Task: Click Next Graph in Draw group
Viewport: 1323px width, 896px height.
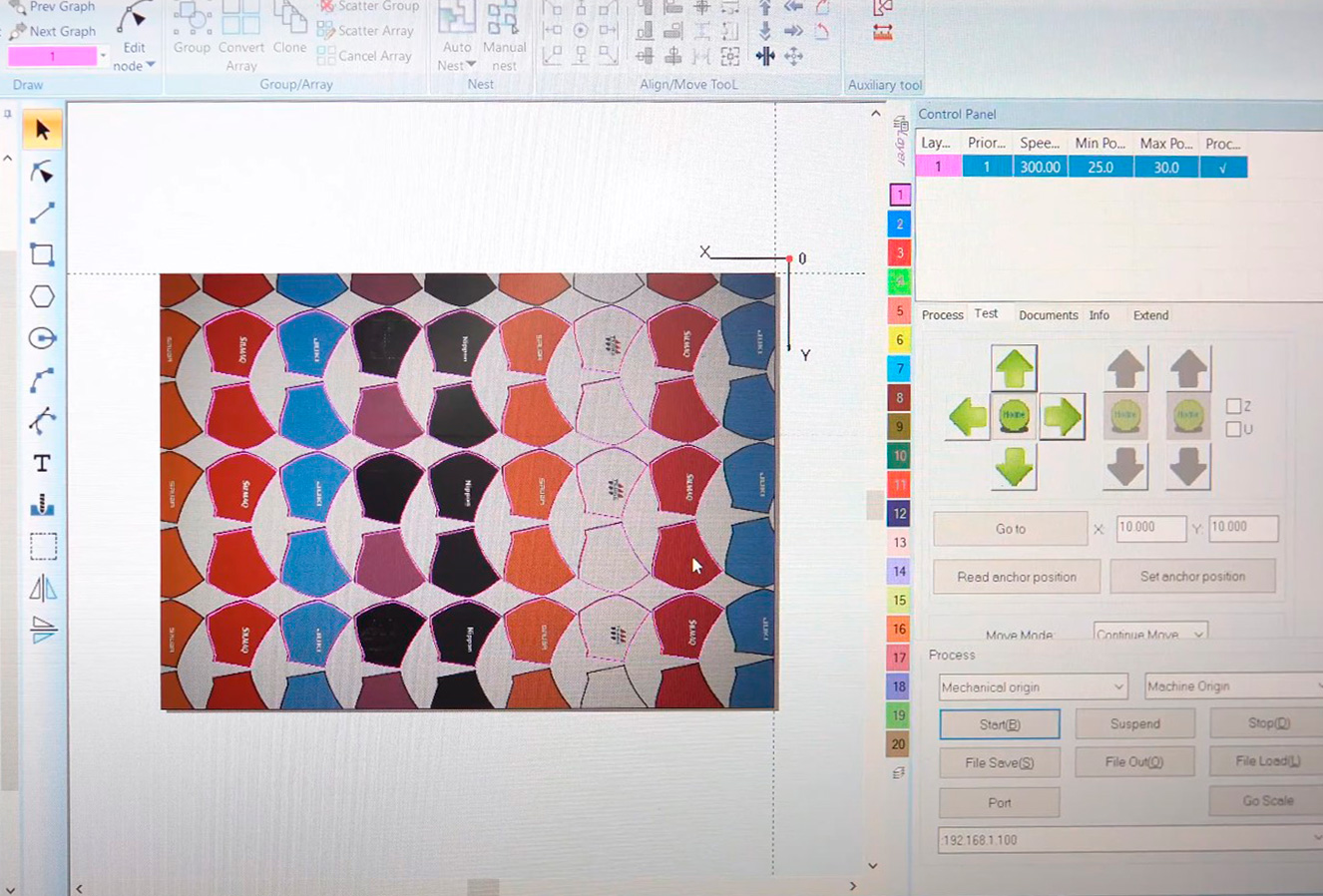Action: (x=52, y=31)
